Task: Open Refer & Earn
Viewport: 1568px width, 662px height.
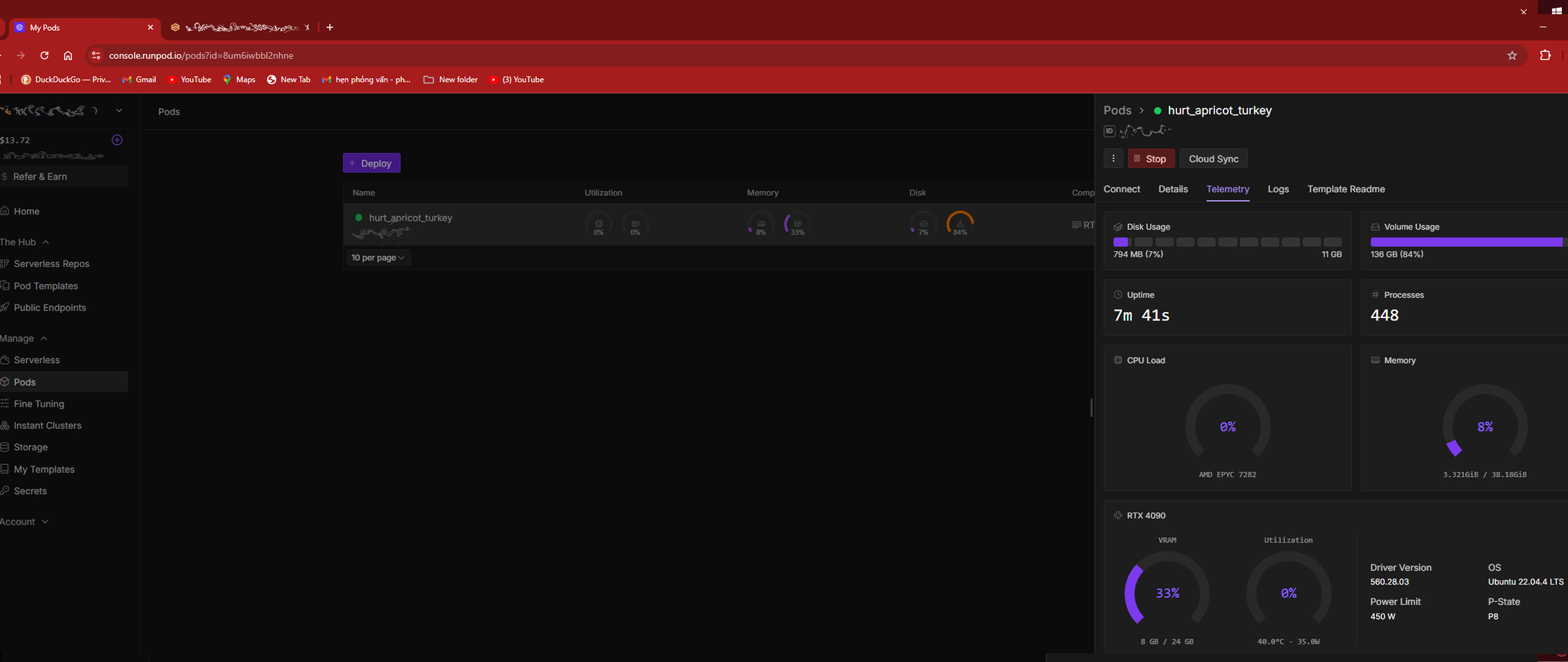Action: 63,177
